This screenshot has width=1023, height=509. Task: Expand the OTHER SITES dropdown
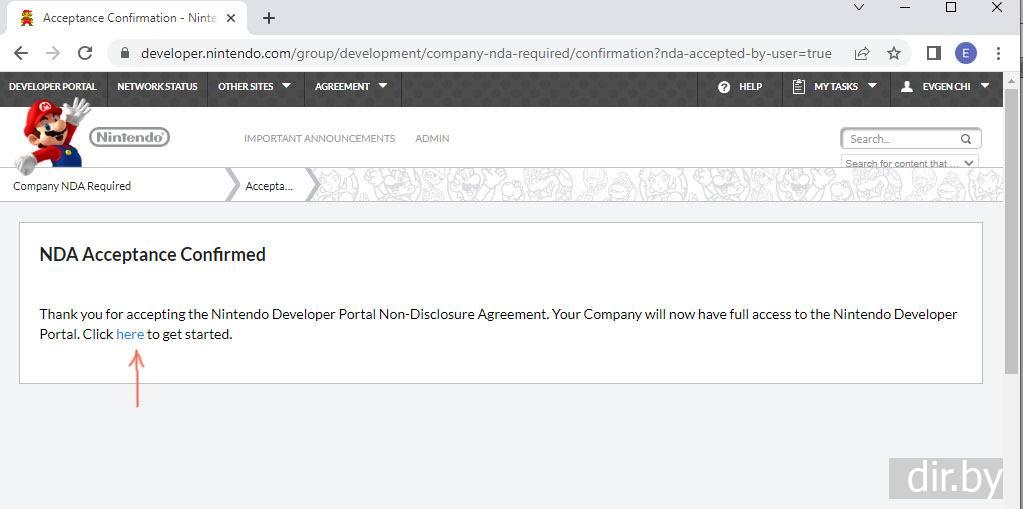click(x=255, y=86)
